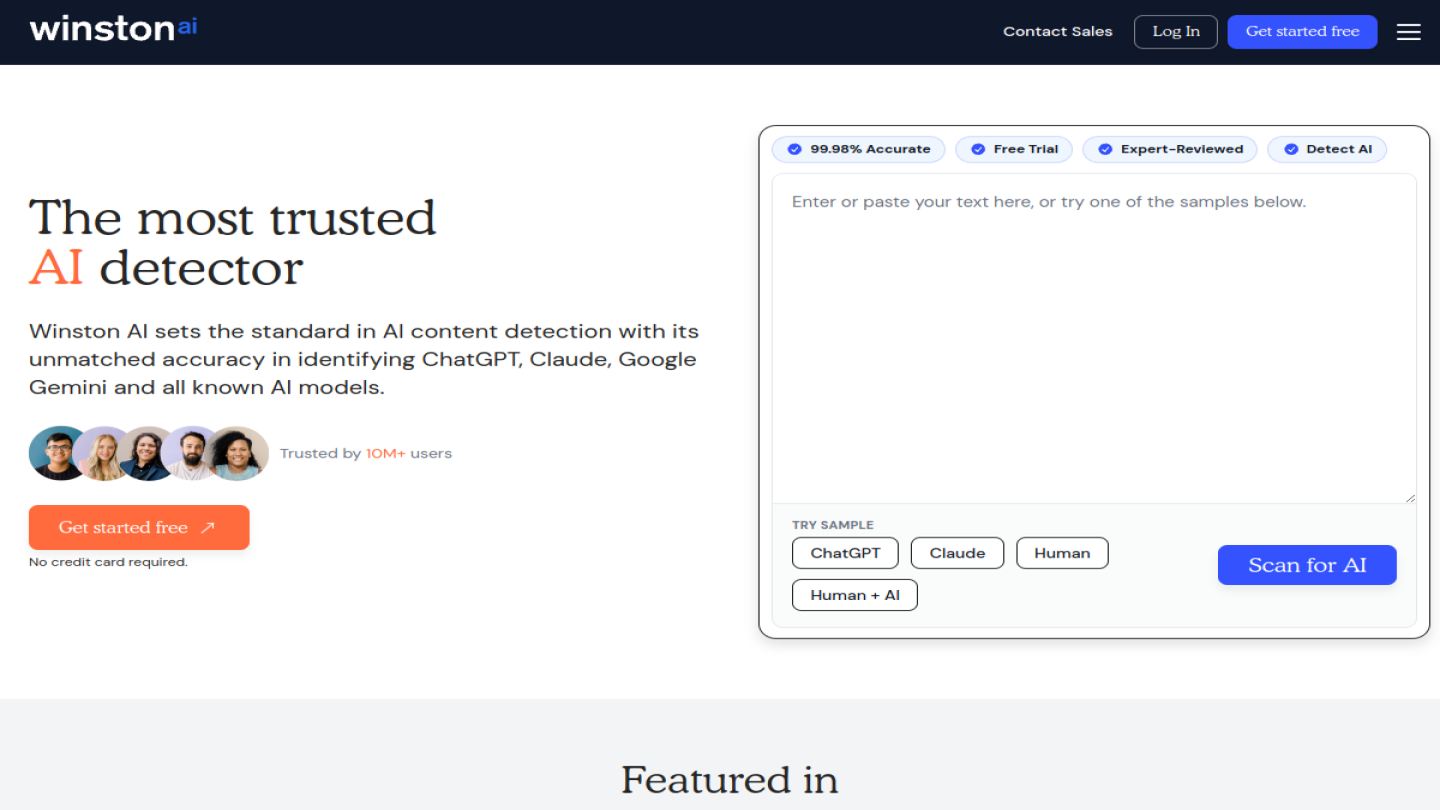Click the TRY SAMPLE label

(x=833, y=525)
